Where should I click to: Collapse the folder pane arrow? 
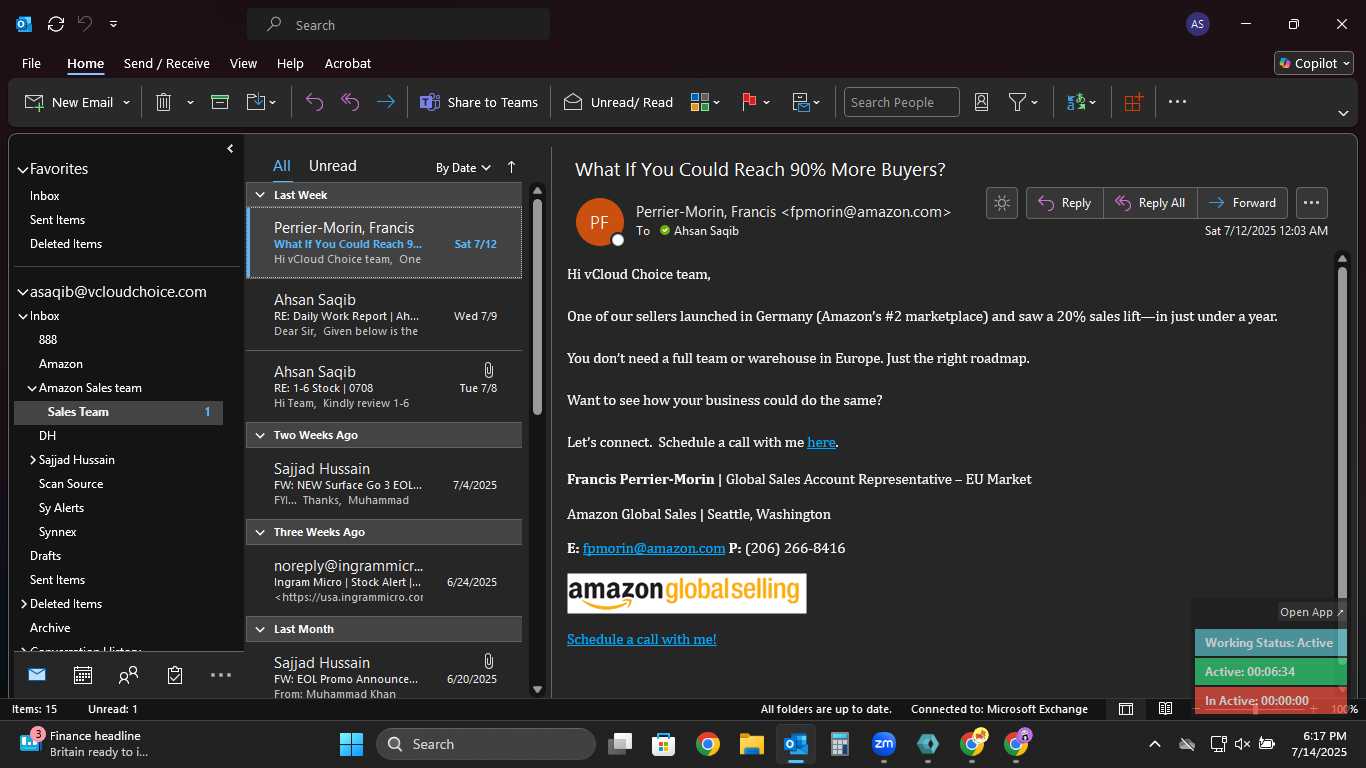[x=230, y=149]
